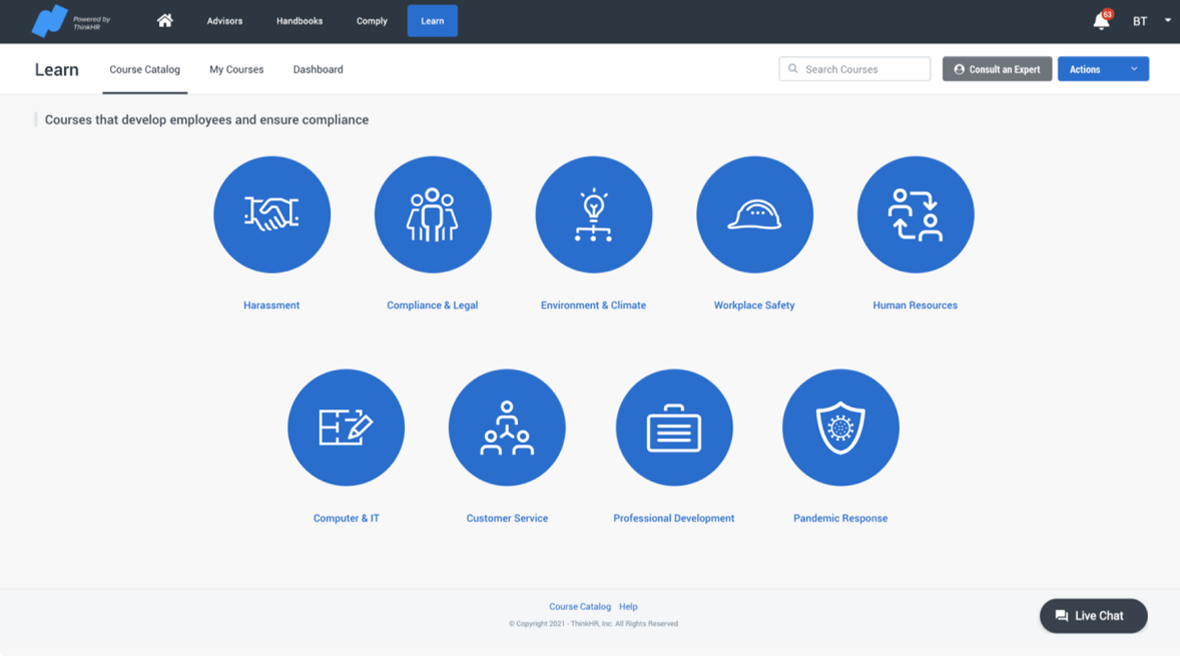
Task: Open the Customer Service category icon
Action: 507,428
